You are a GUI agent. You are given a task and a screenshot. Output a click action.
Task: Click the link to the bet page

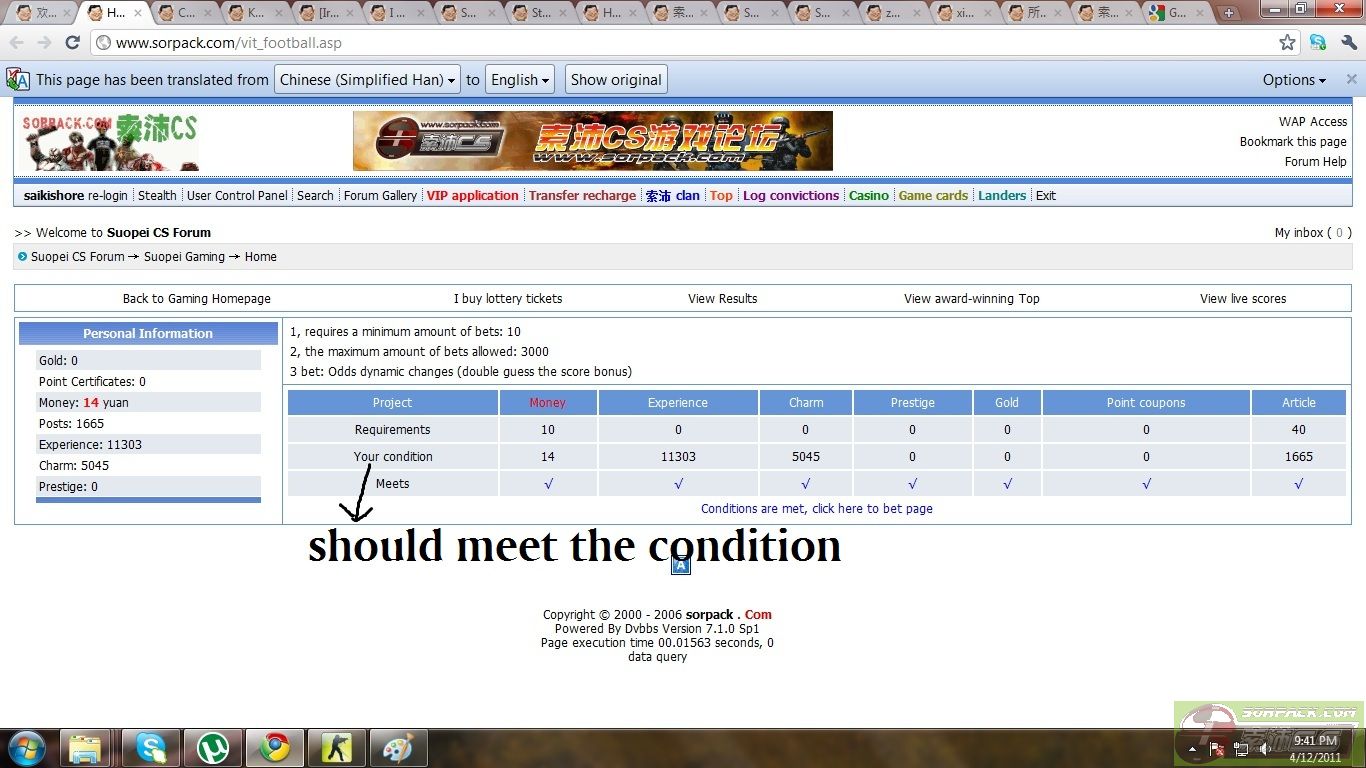click(x=816, y=509)
